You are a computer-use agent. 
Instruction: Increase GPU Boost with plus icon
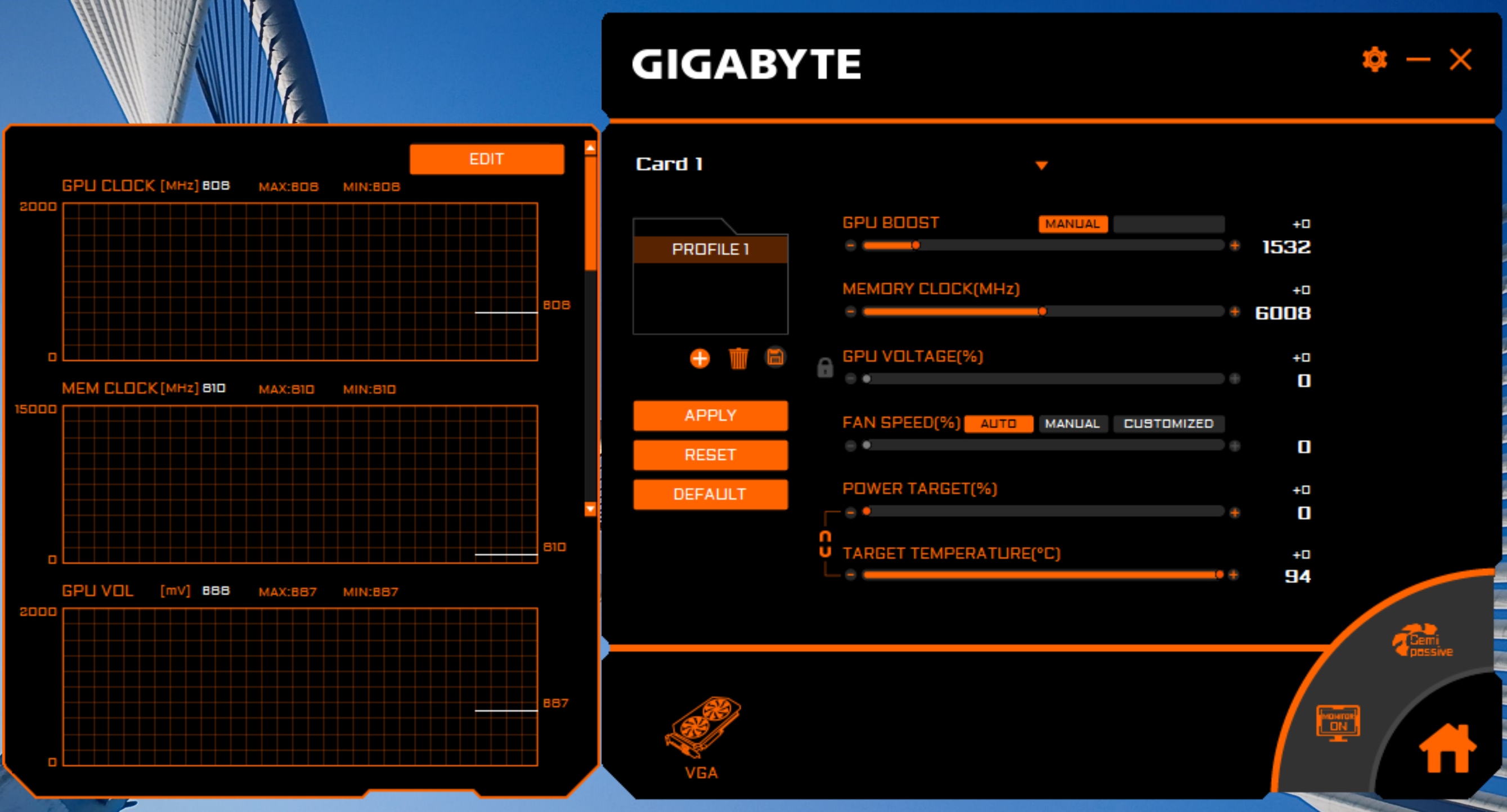pos(1235,246)
